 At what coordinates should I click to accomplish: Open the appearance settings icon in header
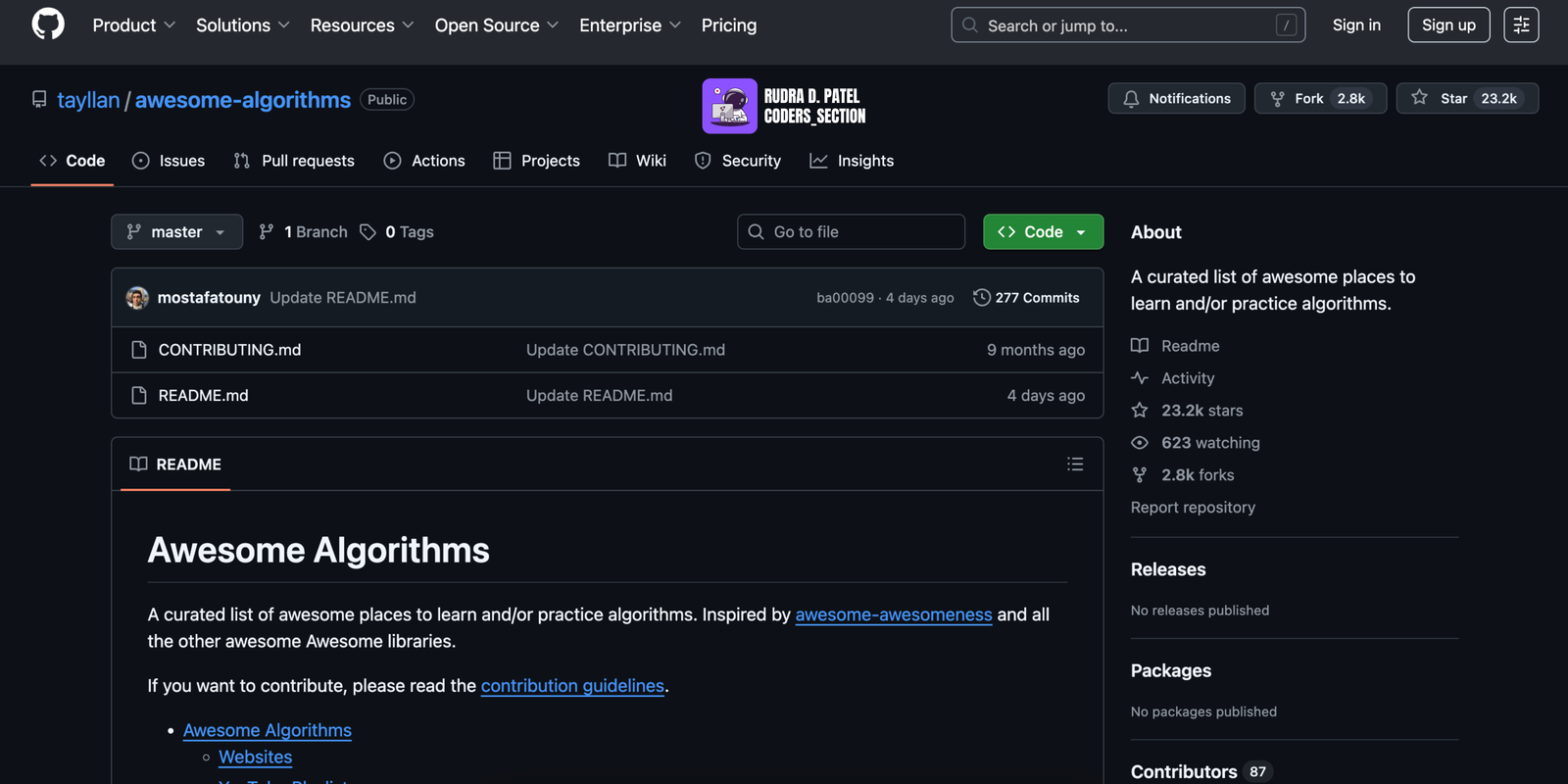1521,25
